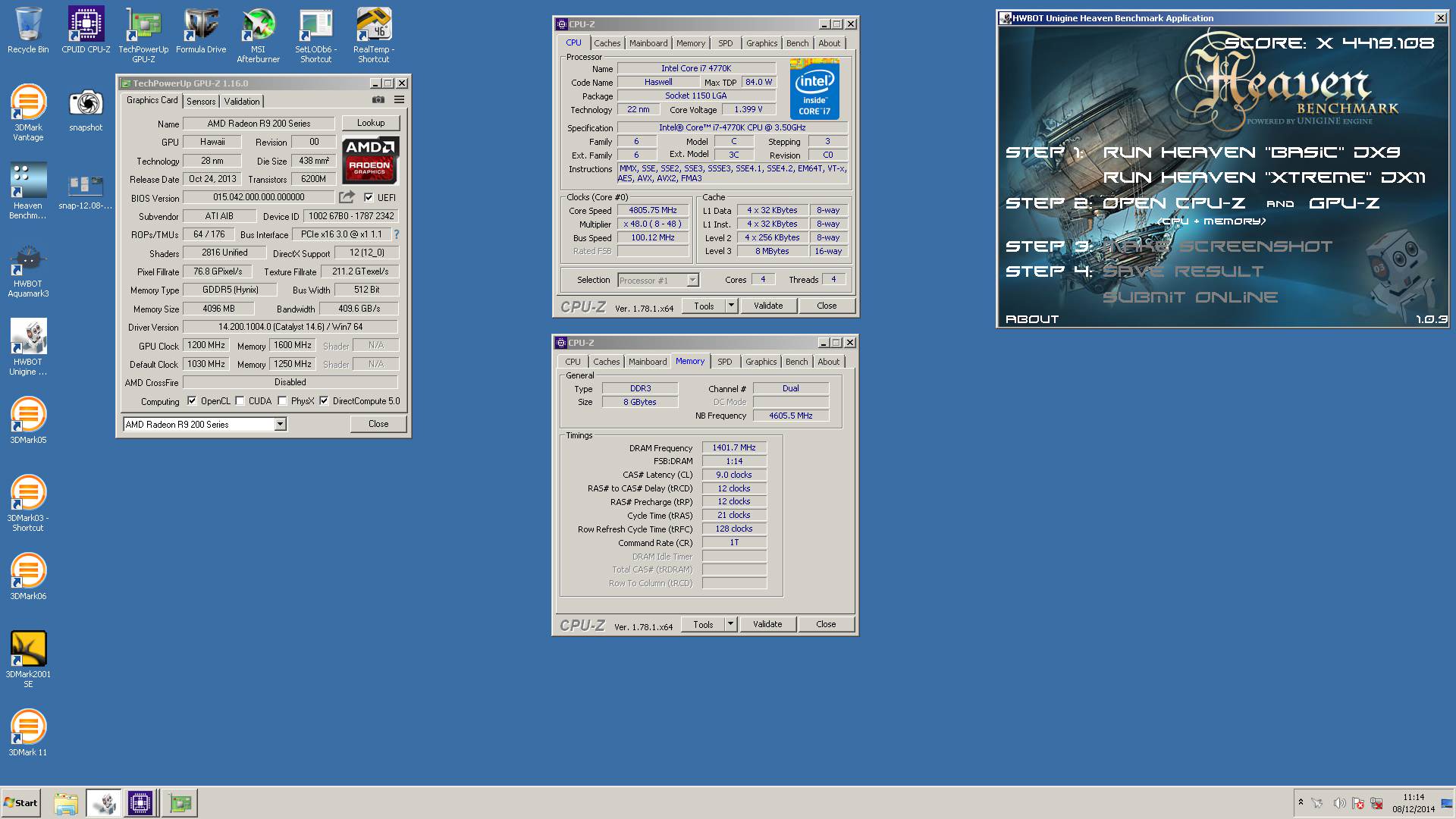Click the volume icon in system tray
Image resolution: width=1456 pixels, height=819 pixels.
coord(1339,803)
